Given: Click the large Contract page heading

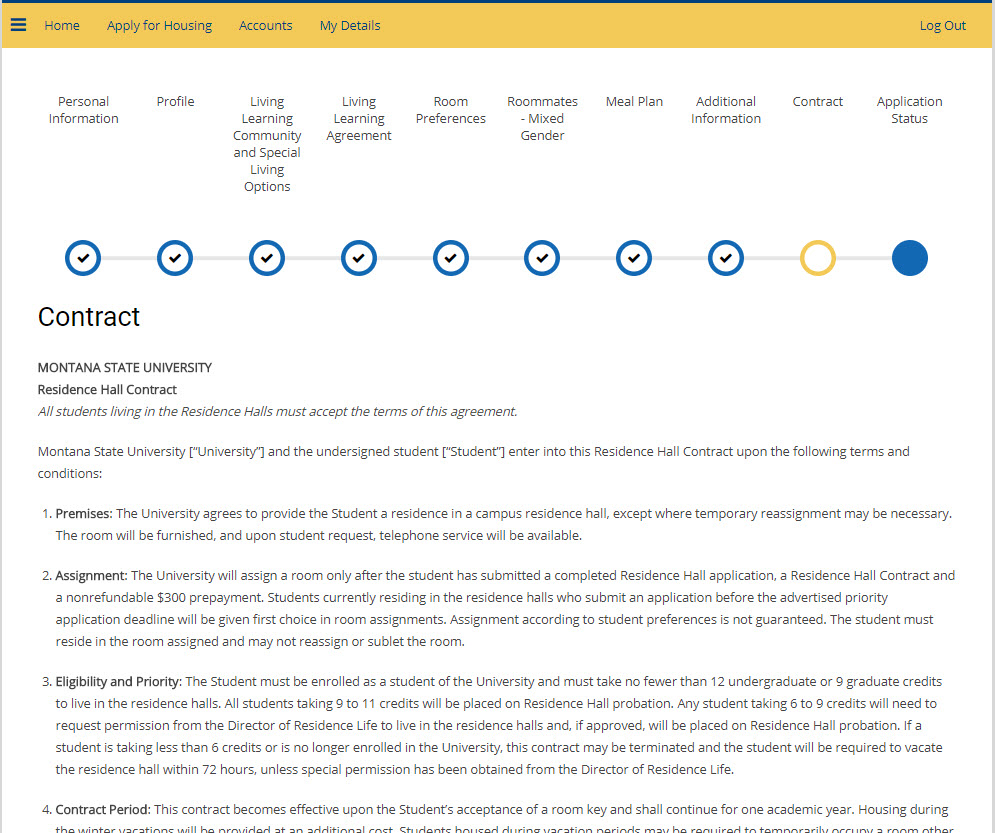Looking at the screenshot, I should pyautogui.click(x=89, y=317).
